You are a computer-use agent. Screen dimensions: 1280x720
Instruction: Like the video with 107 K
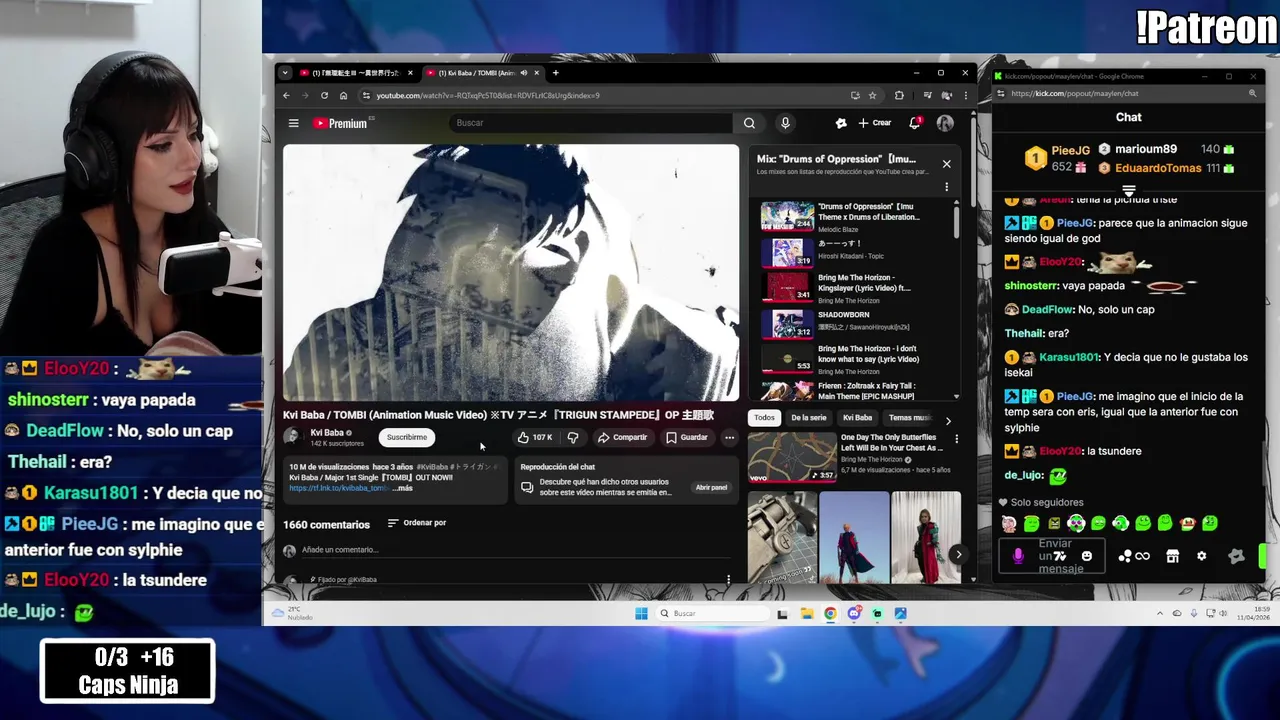[534, 437]
